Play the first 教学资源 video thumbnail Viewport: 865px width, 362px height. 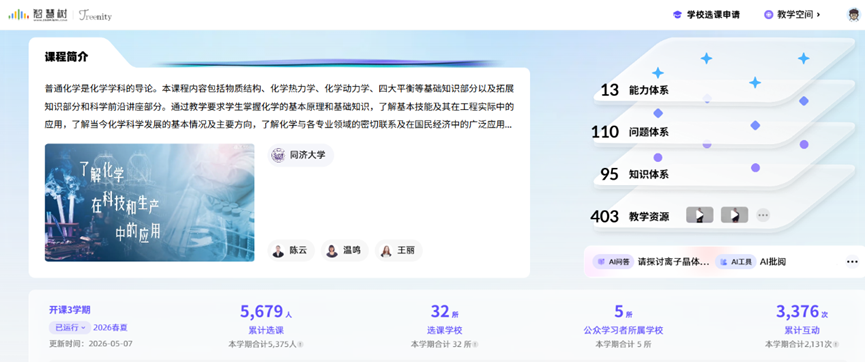(700, 215)
